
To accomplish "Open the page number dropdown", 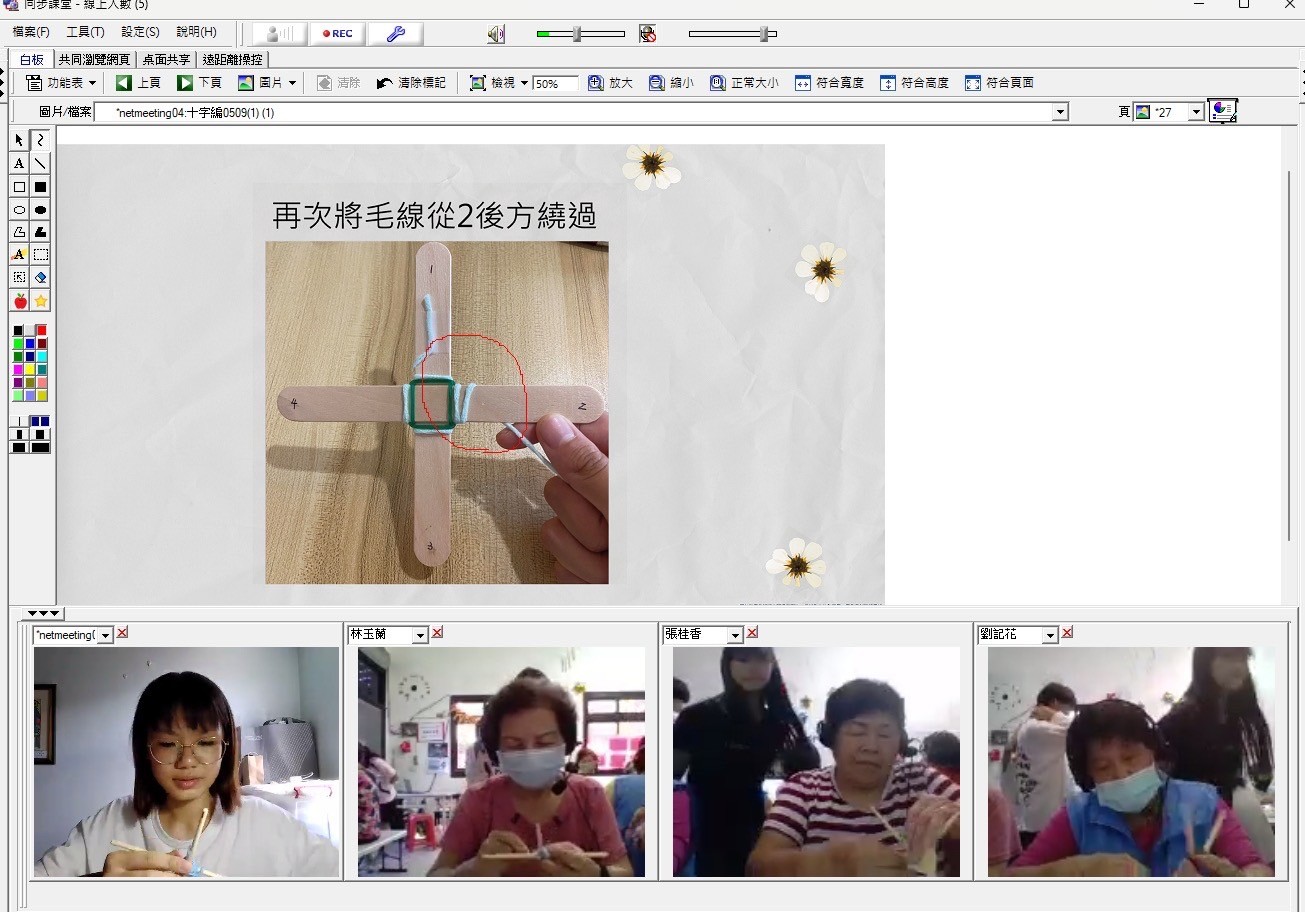I will (1196, 113).
